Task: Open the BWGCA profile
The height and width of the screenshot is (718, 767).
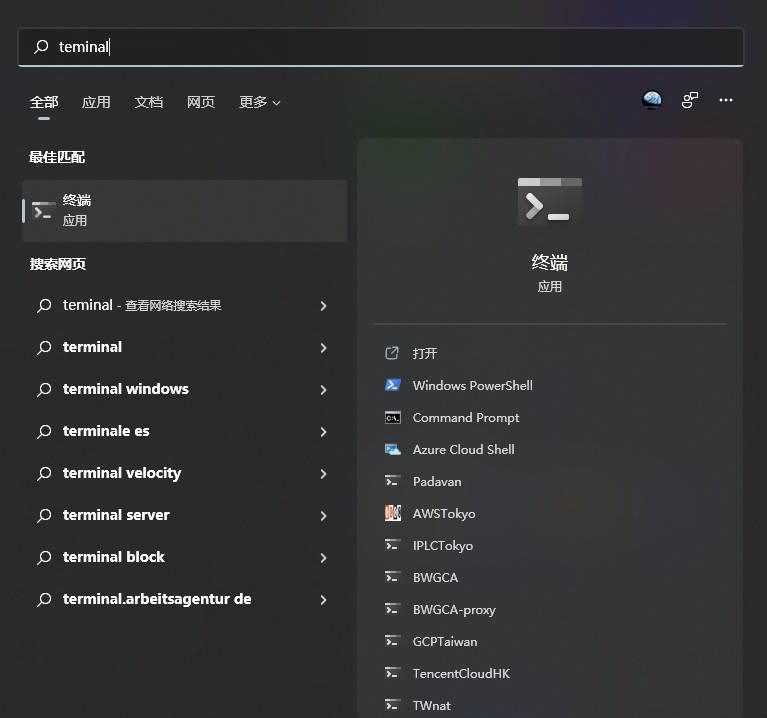Action: (x=435, y=578)
